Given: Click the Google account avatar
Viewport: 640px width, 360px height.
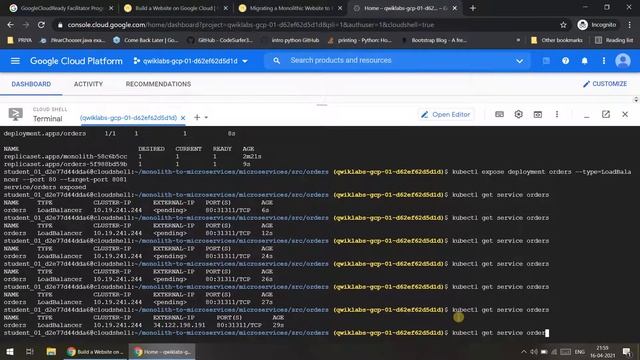Looking at the screenshot, I should 623,61.
